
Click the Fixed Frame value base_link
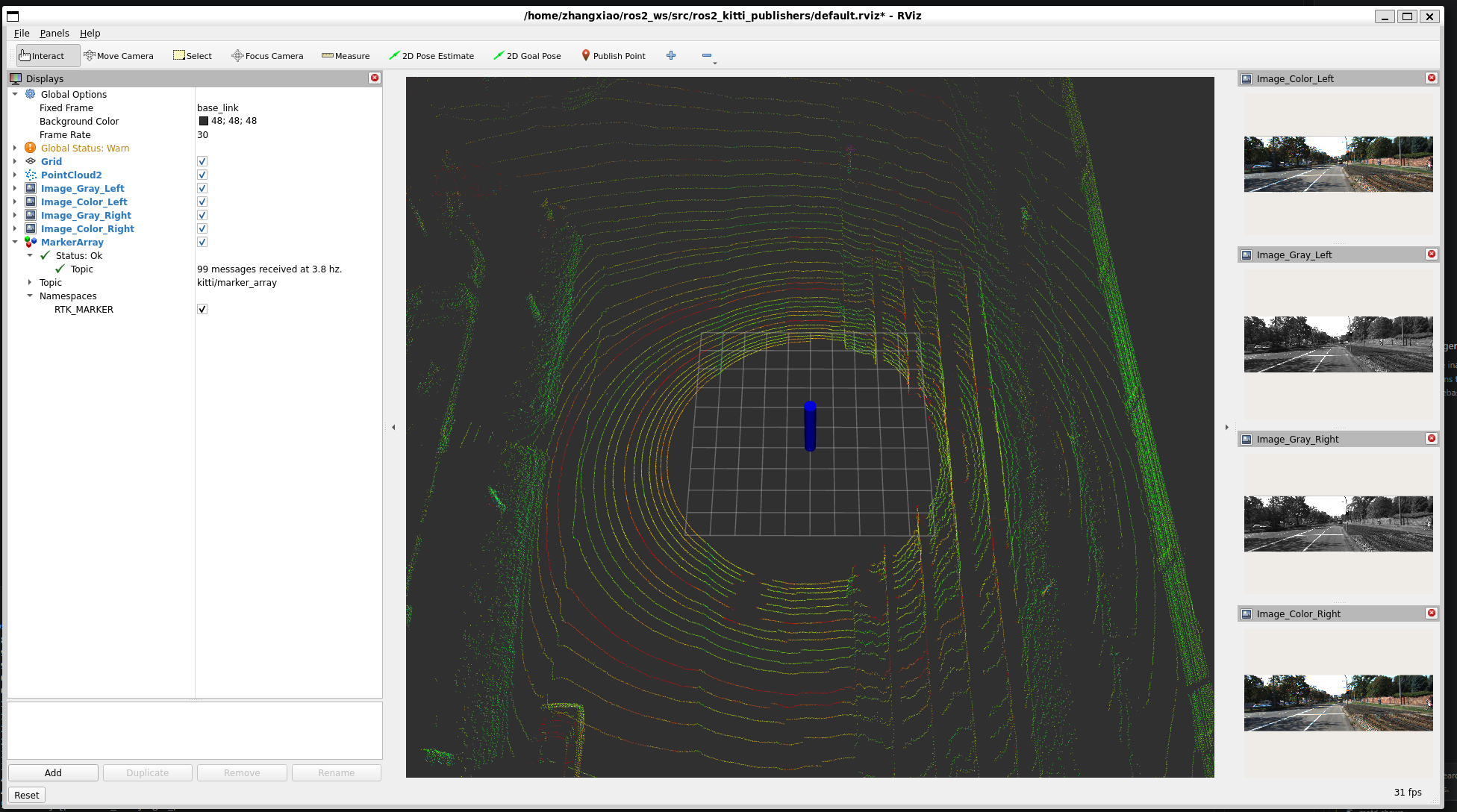[x=218, y=107]
